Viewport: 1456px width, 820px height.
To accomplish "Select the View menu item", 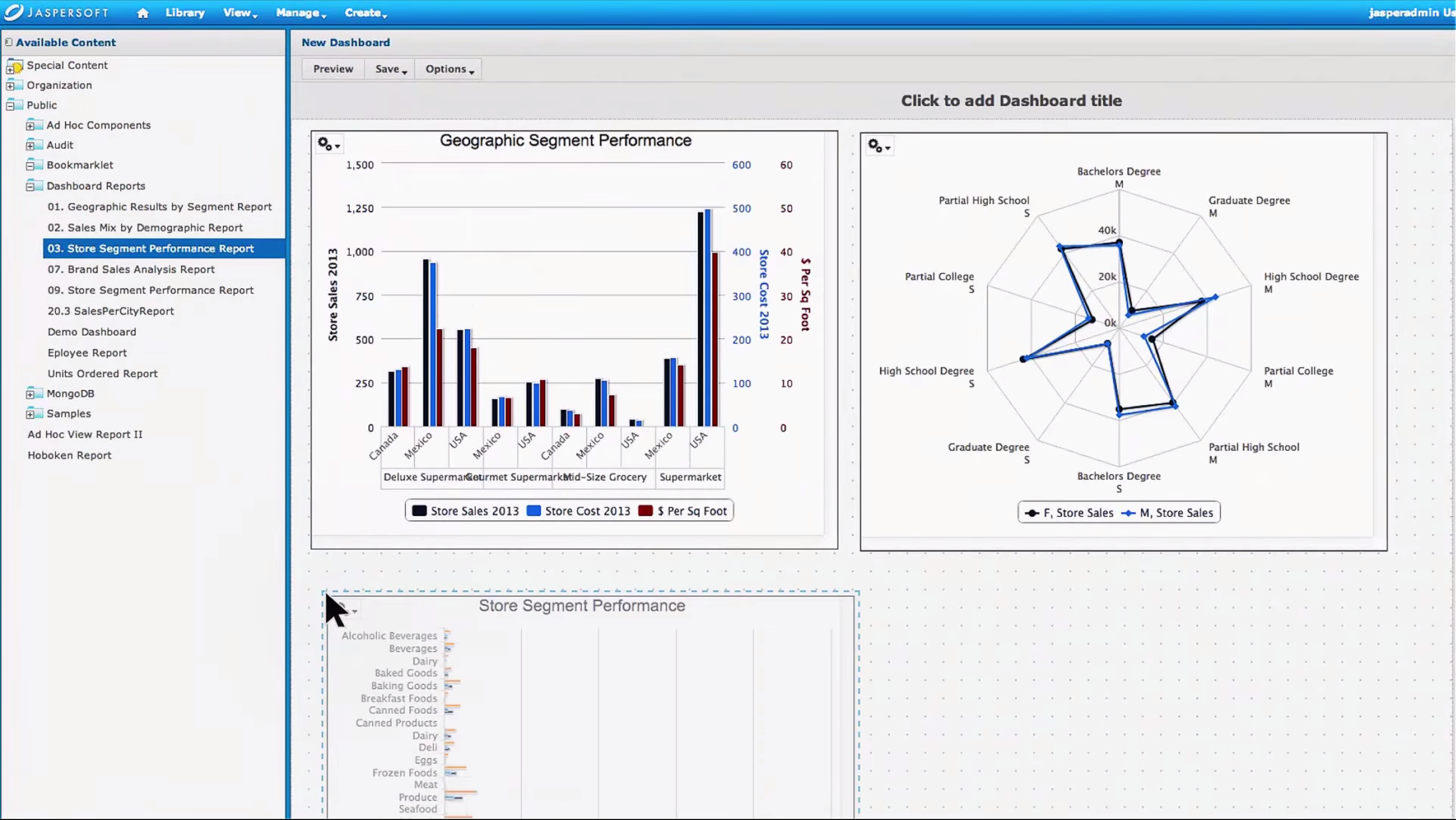I will tap(237, 12).
